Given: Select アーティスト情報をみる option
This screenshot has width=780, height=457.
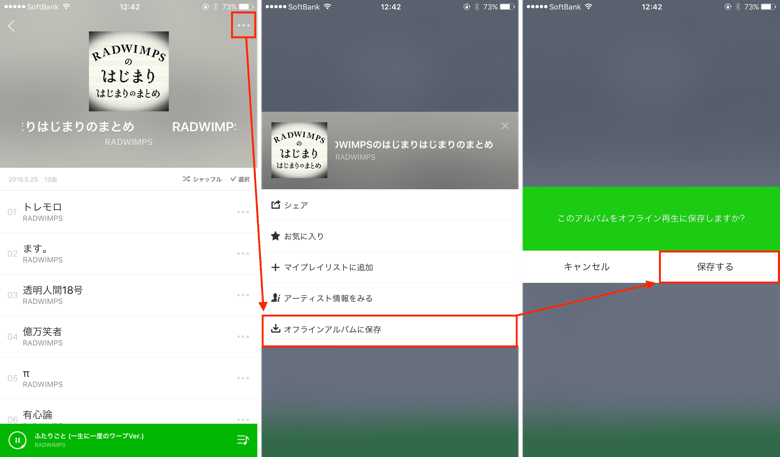Looking at the screenshot, I should (390, 298).
